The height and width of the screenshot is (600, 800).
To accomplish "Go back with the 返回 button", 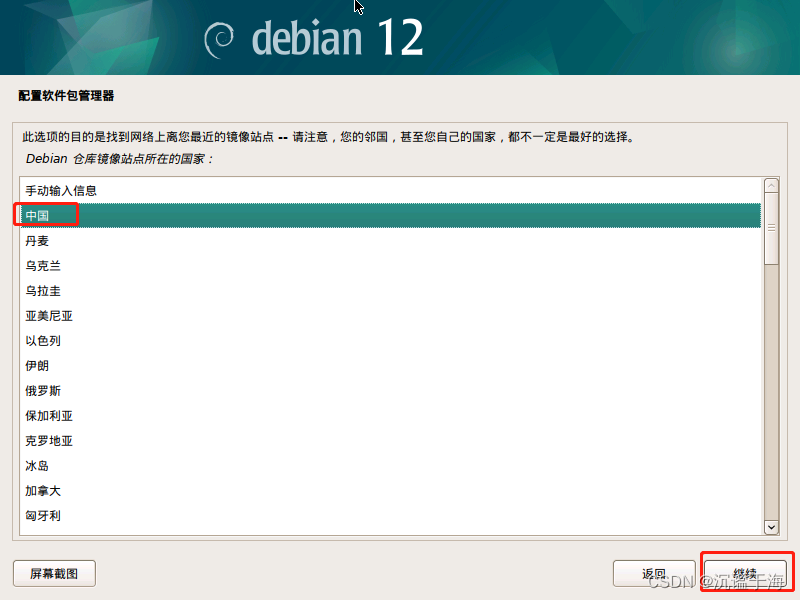I will (654, 573).
